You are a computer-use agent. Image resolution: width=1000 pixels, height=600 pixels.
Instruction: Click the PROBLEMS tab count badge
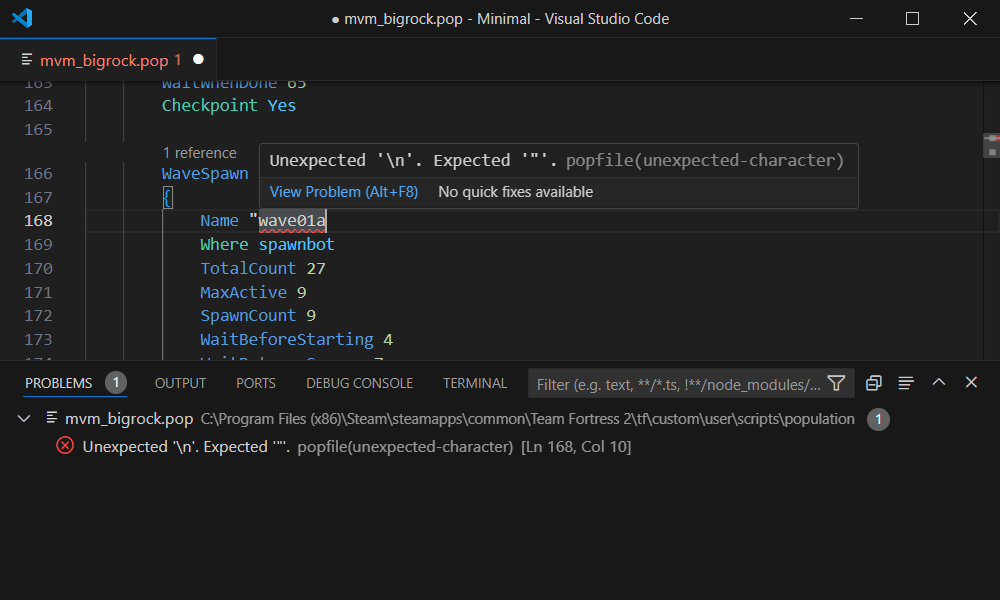point(116,383)
